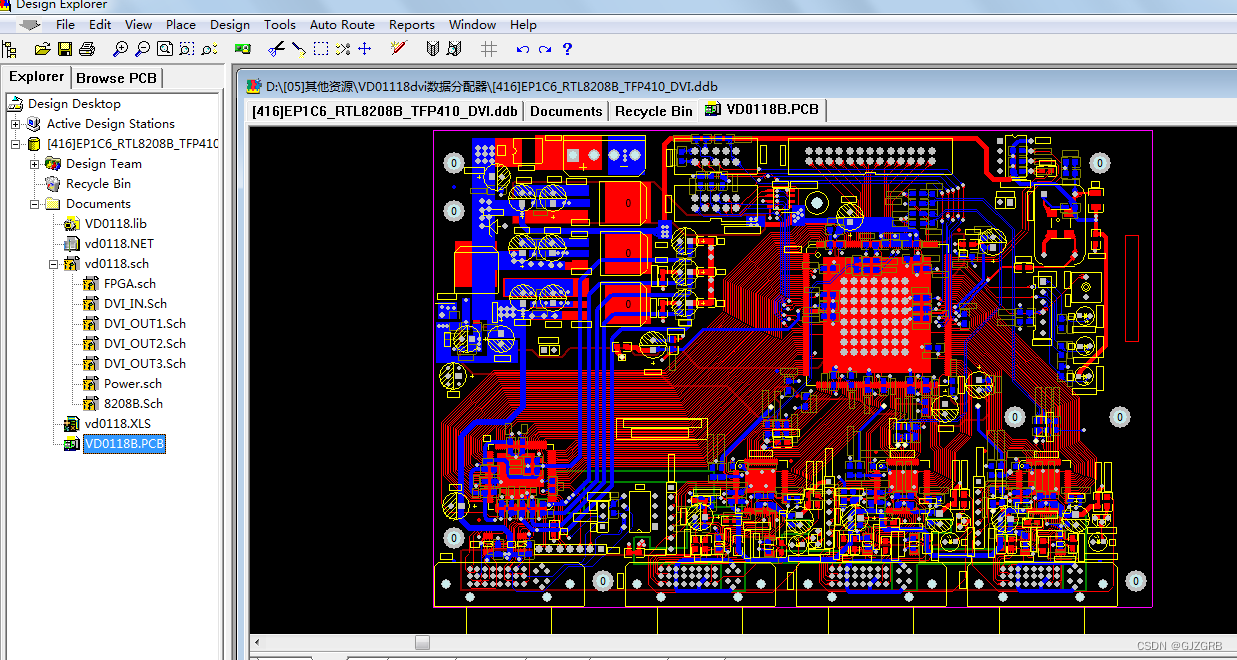Select the Zoom Out tool
Viewport: 1237px width, 660px height.
(x=143, y=48)
